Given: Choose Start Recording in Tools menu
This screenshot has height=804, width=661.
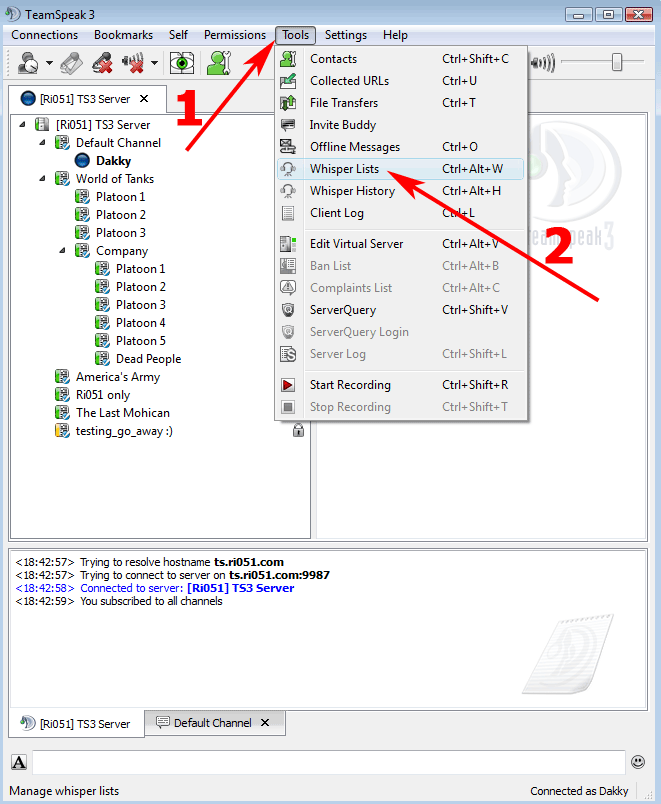Looking at the screenshot, I should [x=350, y=385].
